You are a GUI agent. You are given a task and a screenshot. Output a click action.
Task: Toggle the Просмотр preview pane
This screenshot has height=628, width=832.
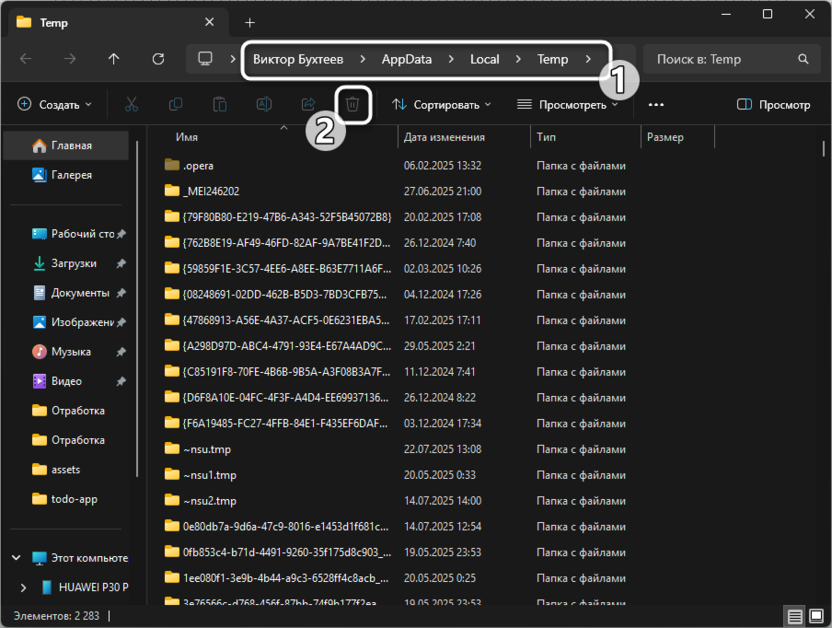pyautogui.click(x=773, y=104)
